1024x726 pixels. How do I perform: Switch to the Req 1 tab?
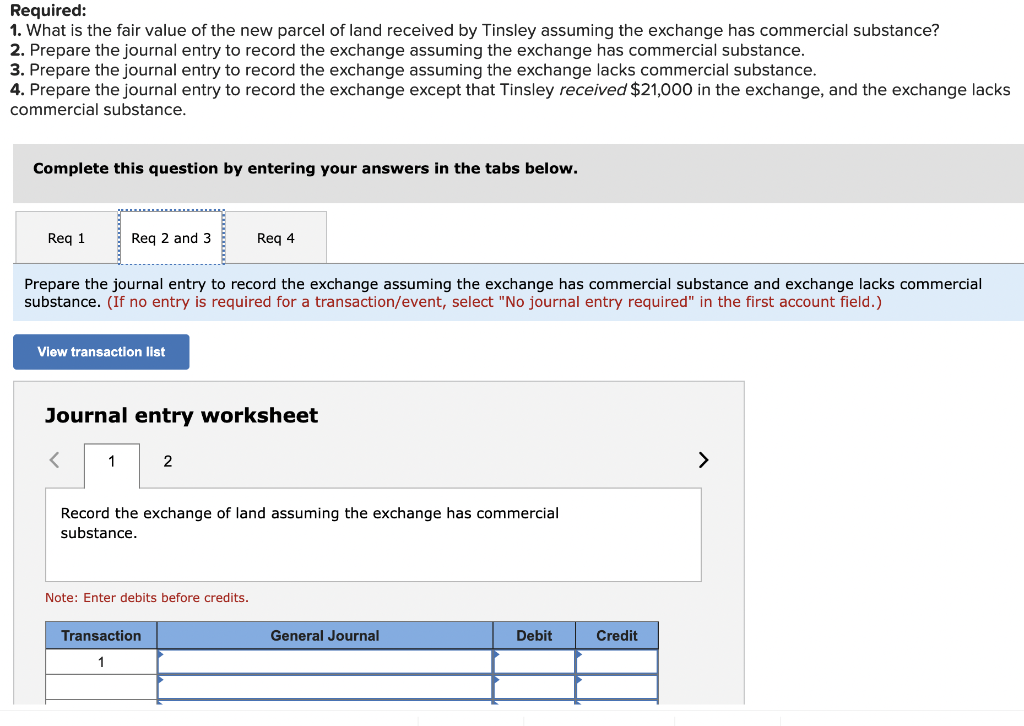(x=65, y=237)
